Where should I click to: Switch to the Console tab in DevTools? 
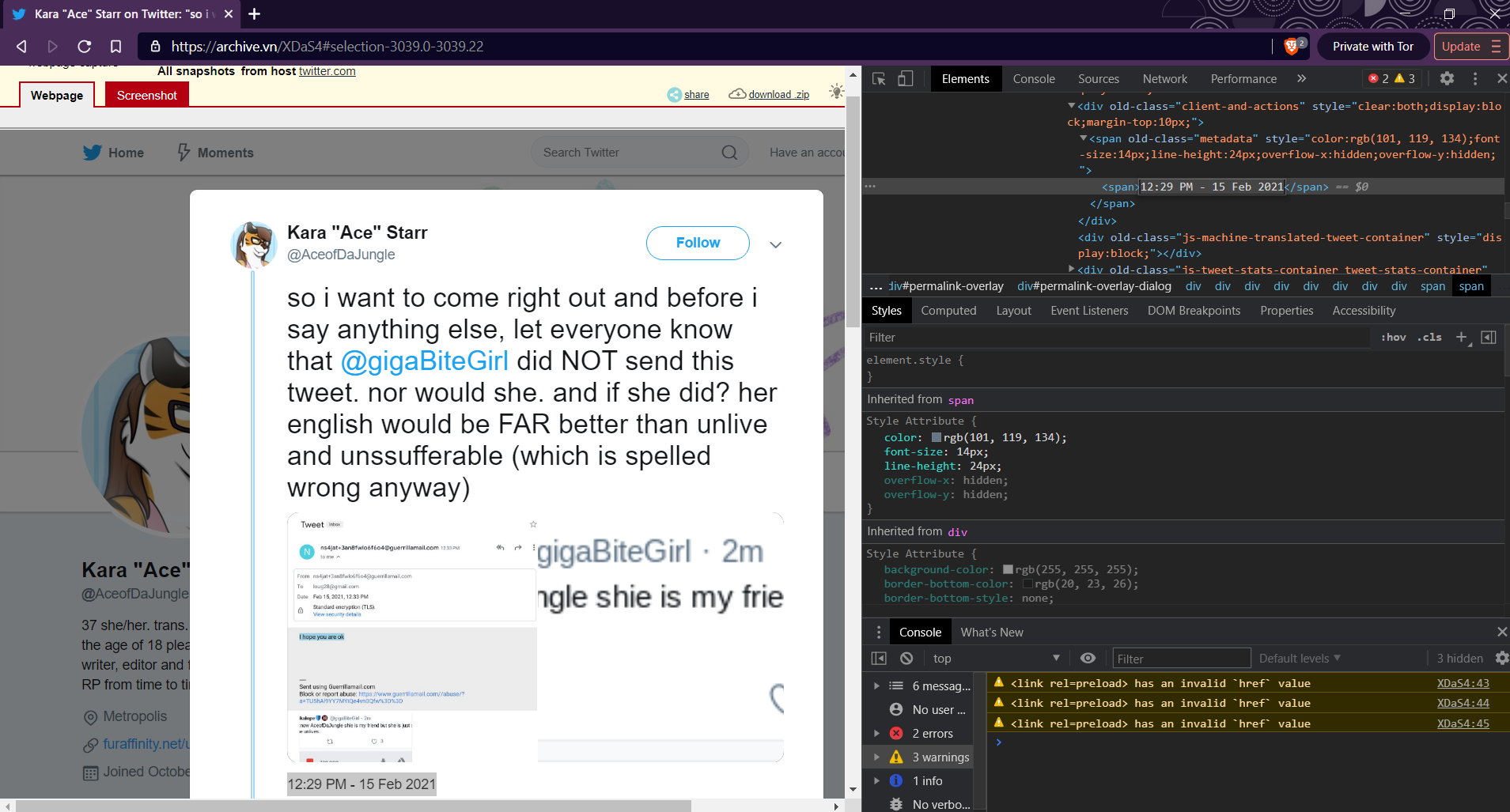click(1034, 78)
